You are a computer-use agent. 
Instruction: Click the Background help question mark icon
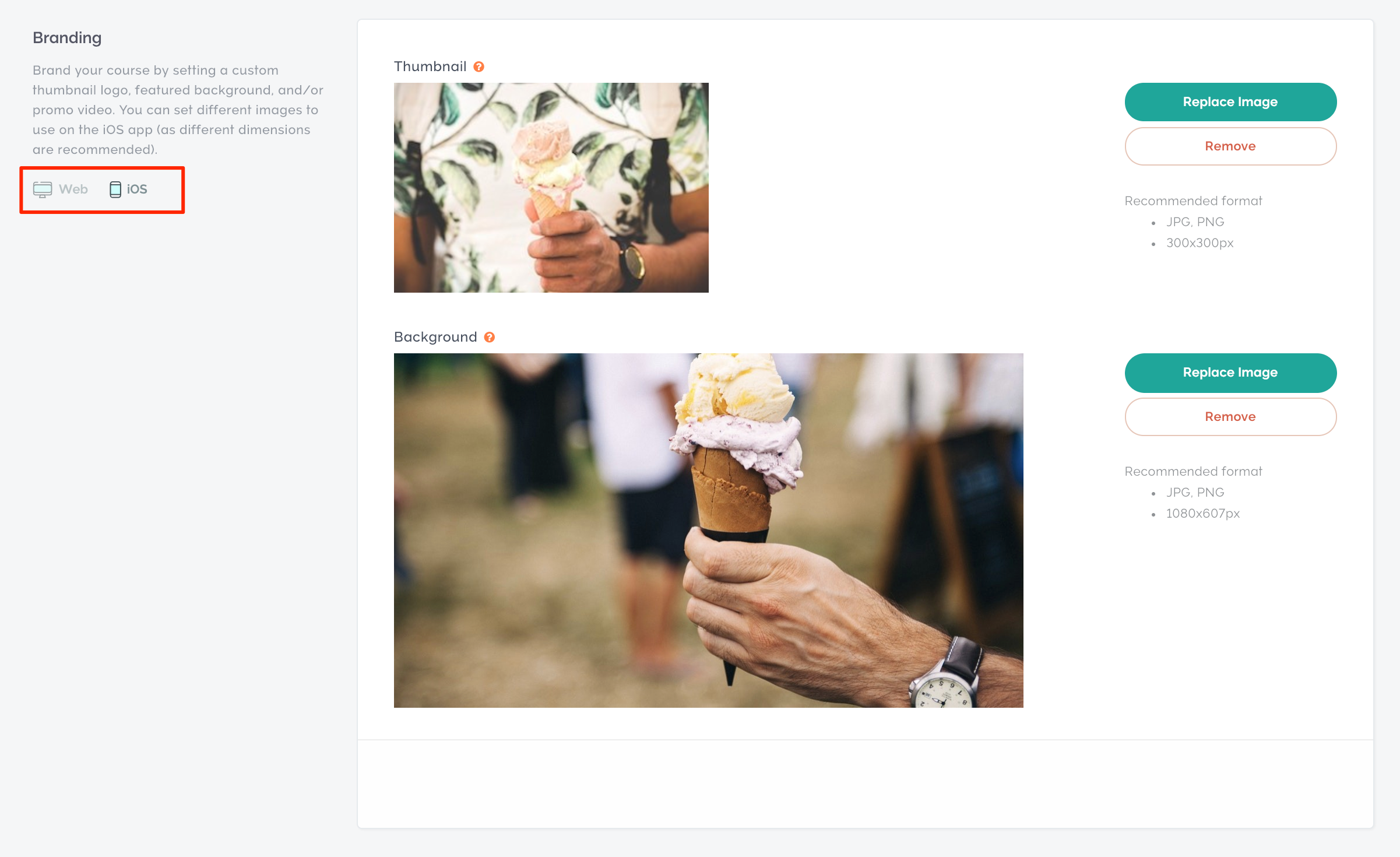click(490, 337)
